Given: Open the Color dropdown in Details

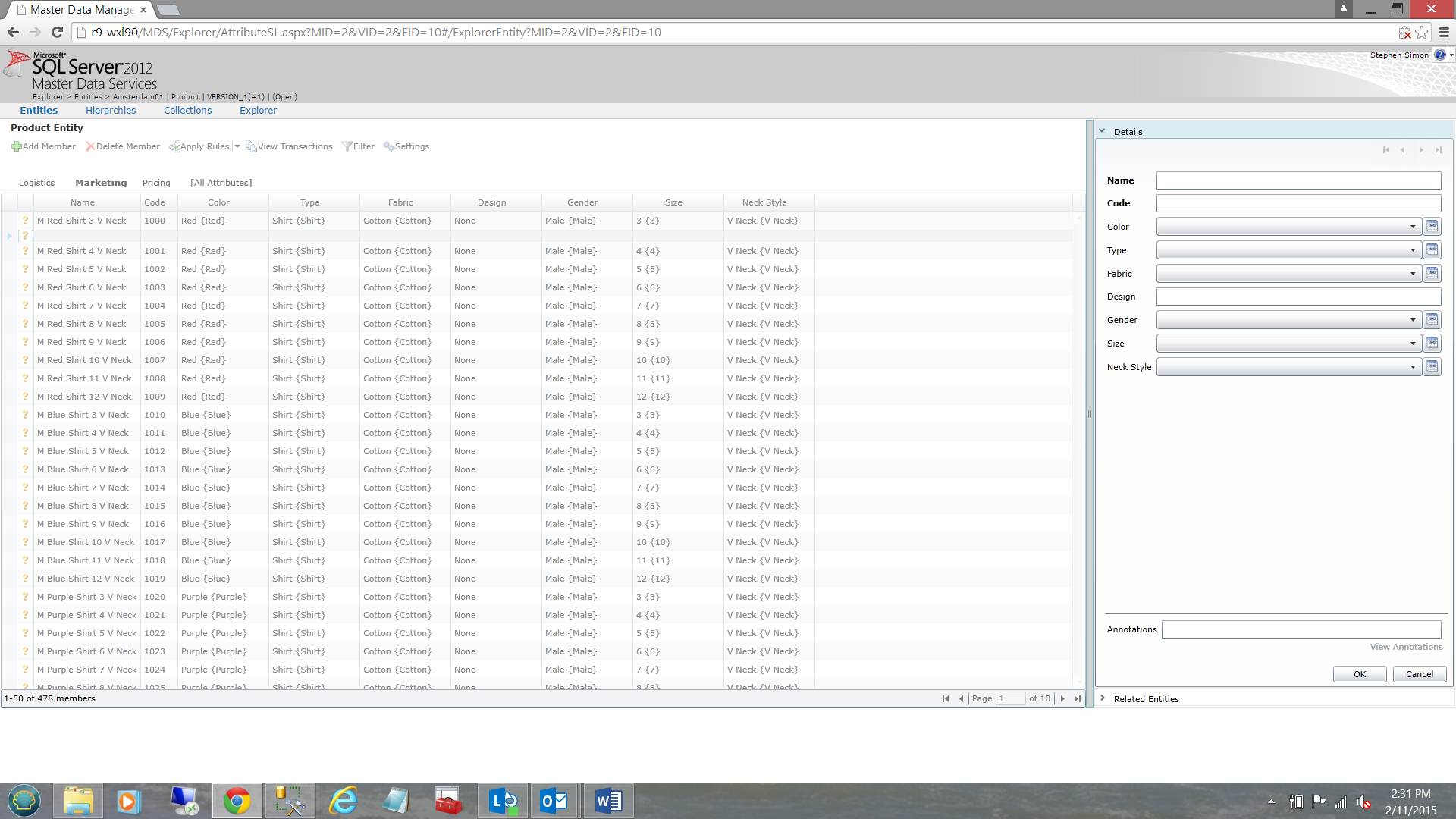Looking at the screenshot, I should point(1413,227).
